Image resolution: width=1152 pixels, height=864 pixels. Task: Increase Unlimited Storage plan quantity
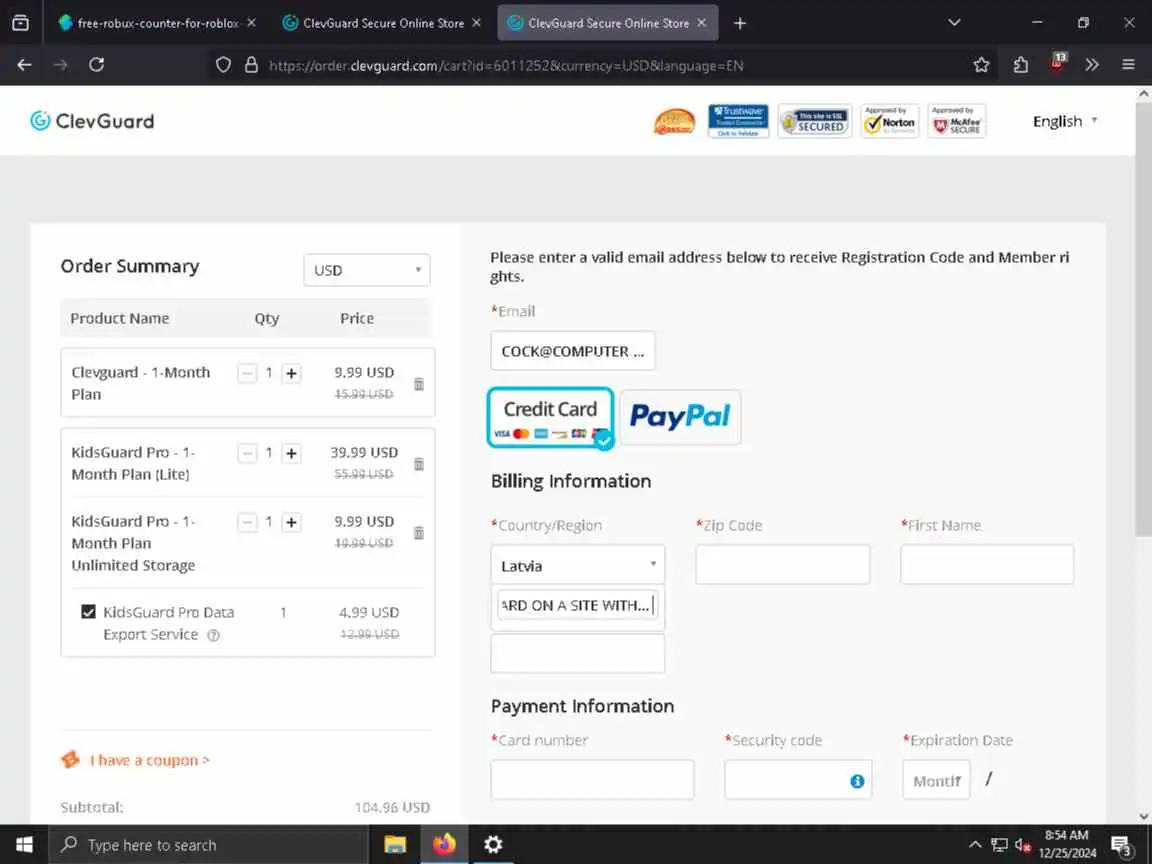(x=292, y=522)
